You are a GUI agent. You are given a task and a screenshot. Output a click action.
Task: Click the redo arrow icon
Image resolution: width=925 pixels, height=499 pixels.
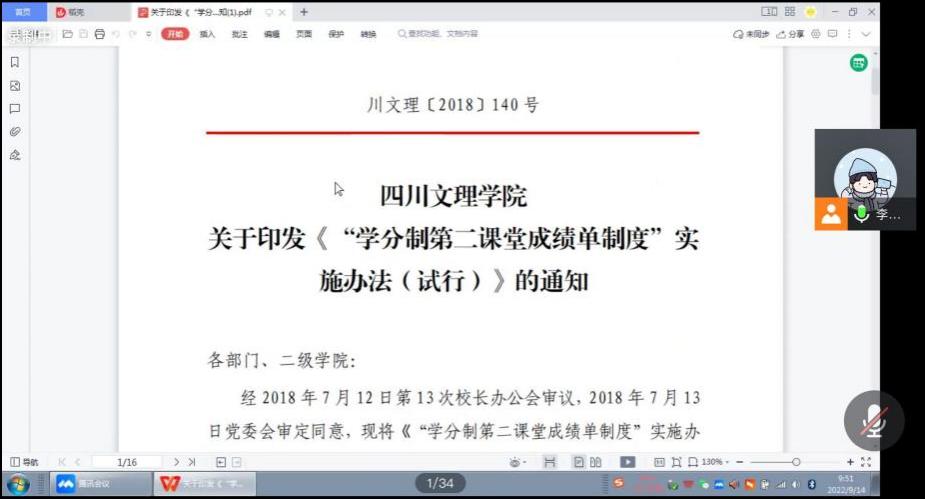point(132,34)
